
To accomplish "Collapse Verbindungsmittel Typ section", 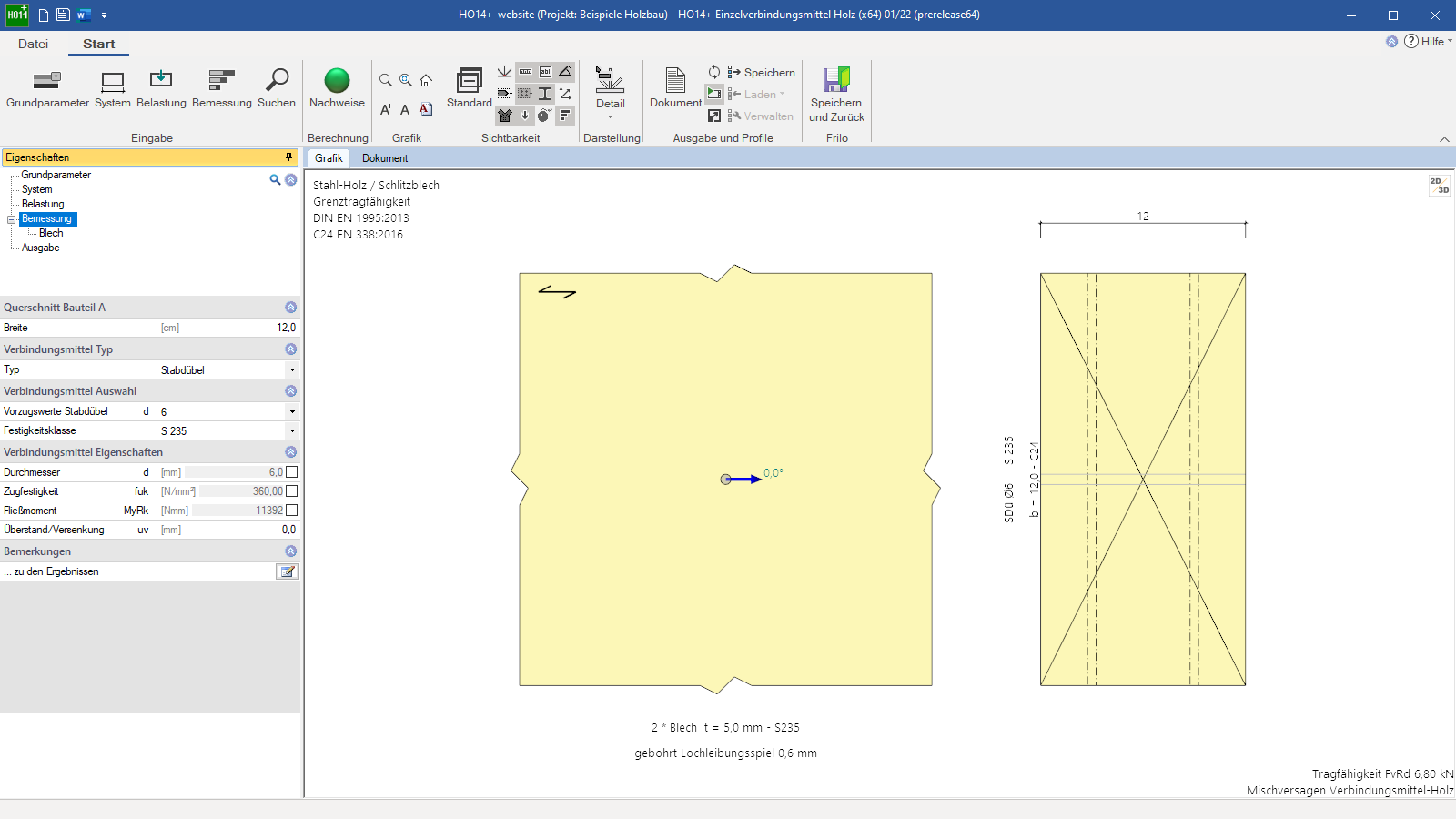I will (x=291, y=349).
